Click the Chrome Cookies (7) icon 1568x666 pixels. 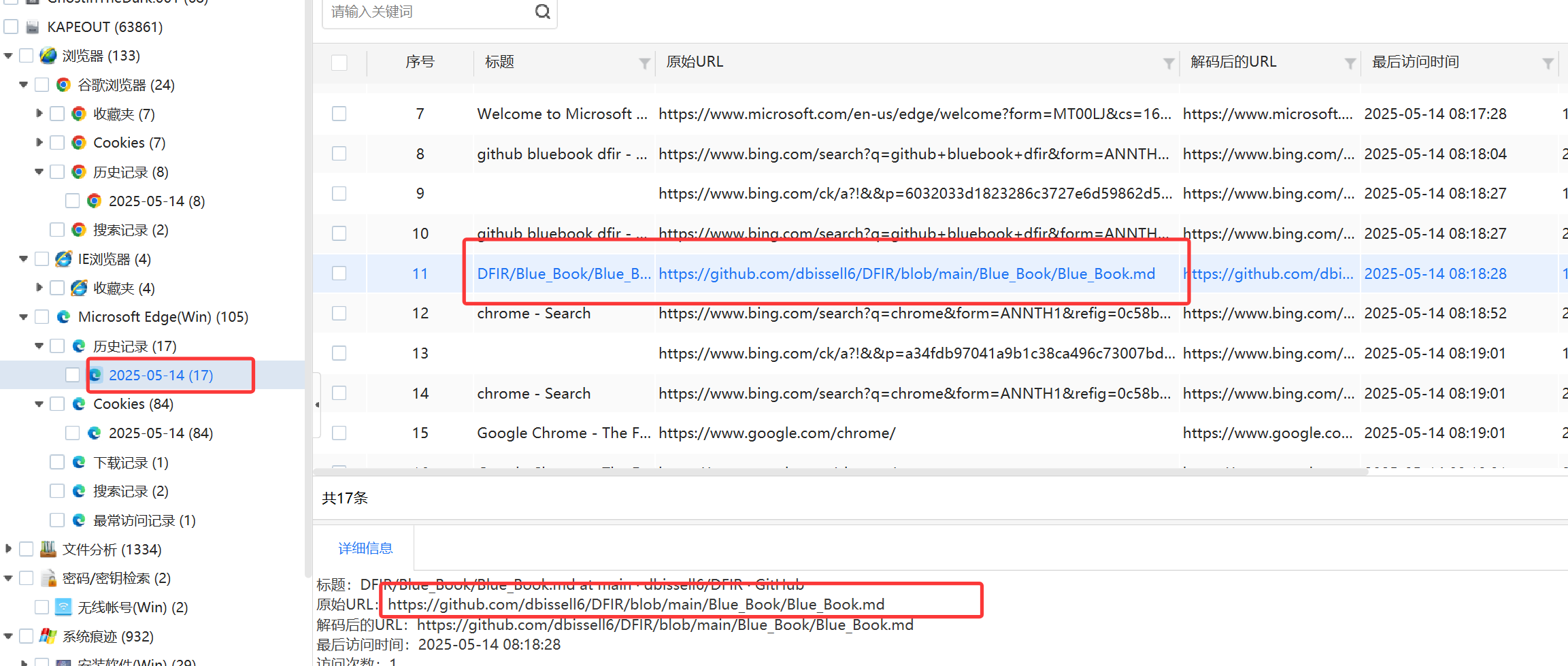79,143
